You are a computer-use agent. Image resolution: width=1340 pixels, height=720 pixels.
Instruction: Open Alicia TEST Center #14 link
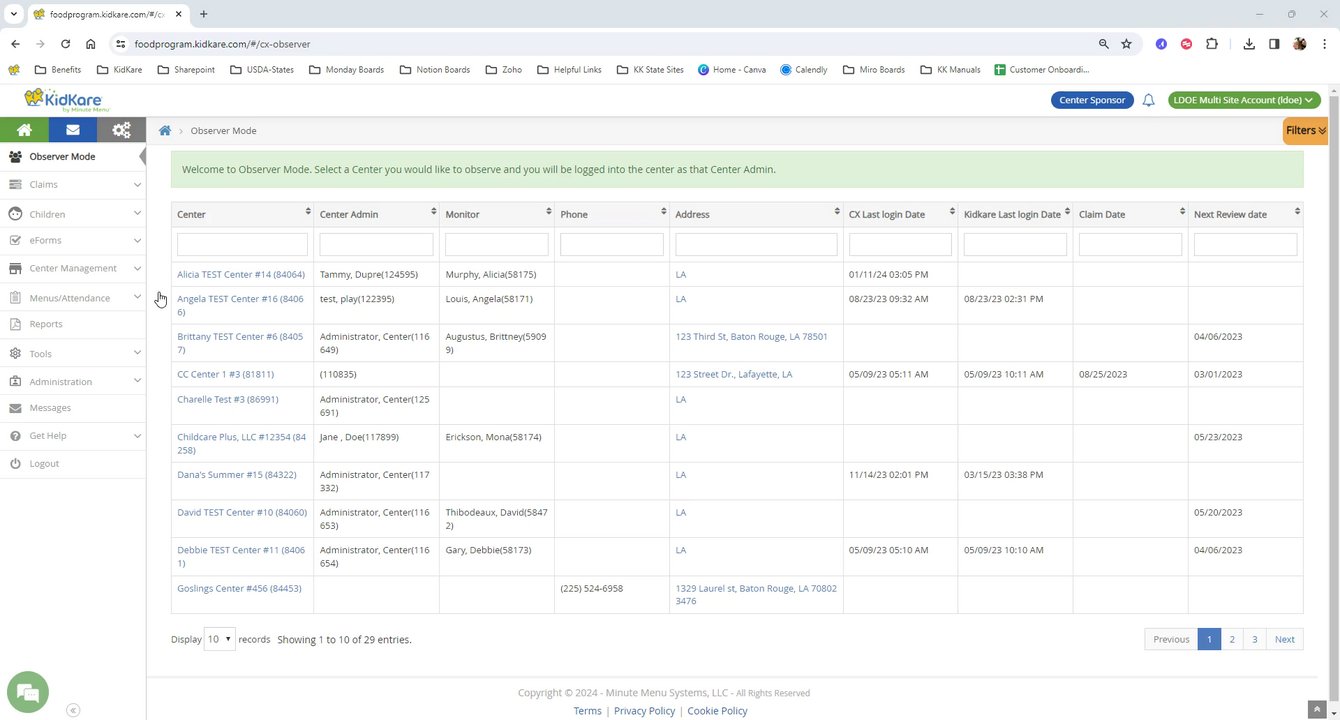241,274
